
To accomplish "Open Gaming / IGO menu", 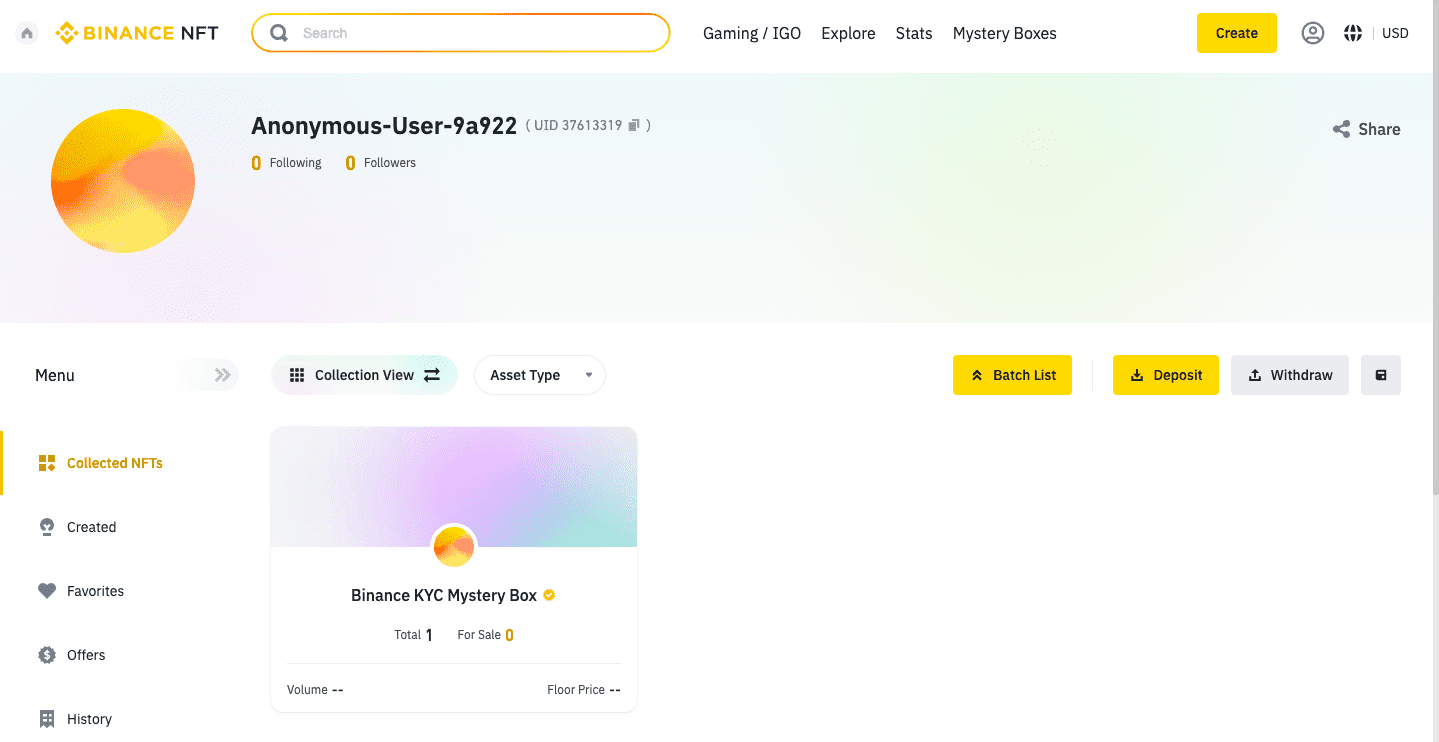I will click(x=752, y=33).
